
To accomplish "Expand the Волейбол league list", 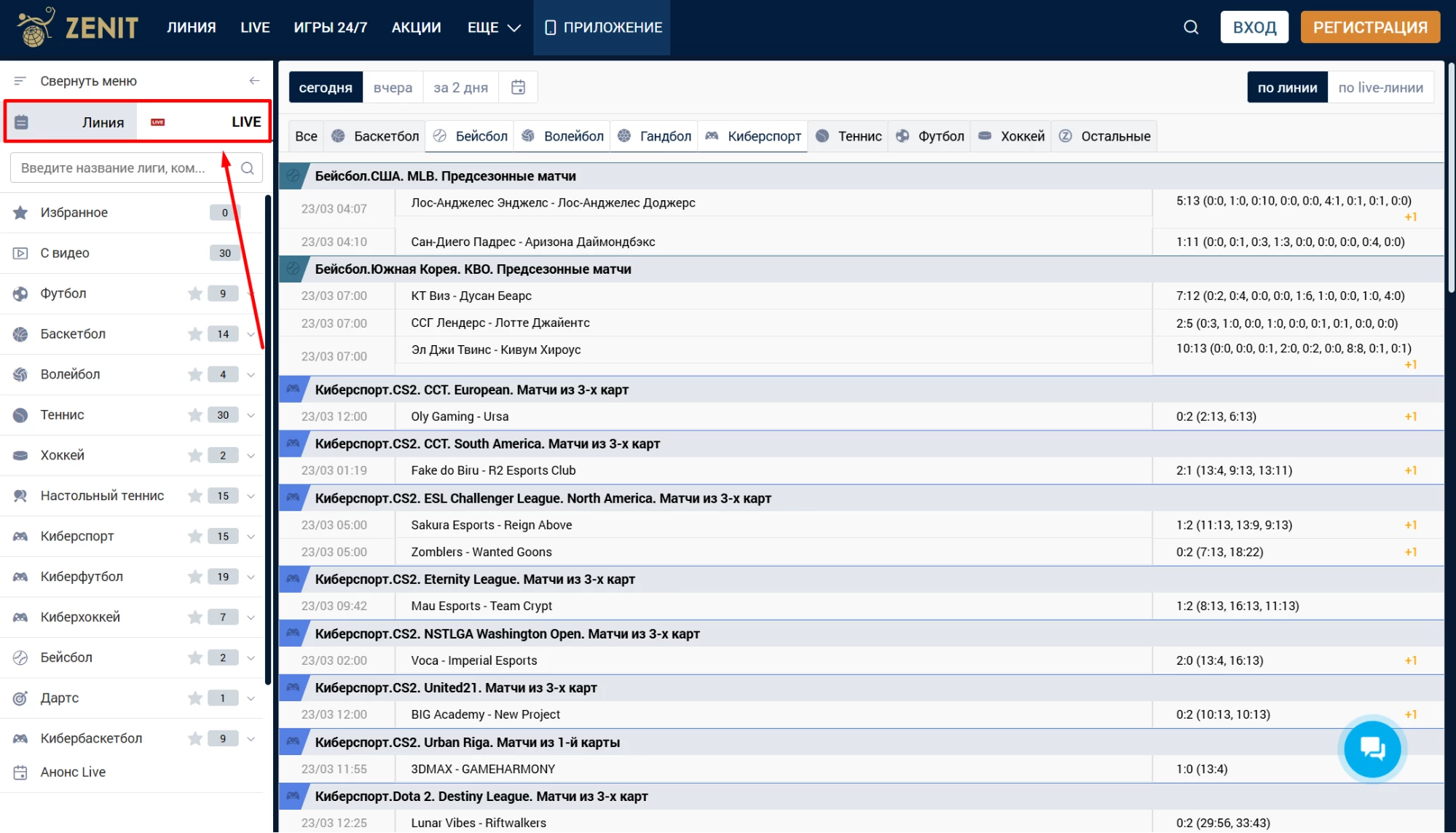I will coord(251,374).
